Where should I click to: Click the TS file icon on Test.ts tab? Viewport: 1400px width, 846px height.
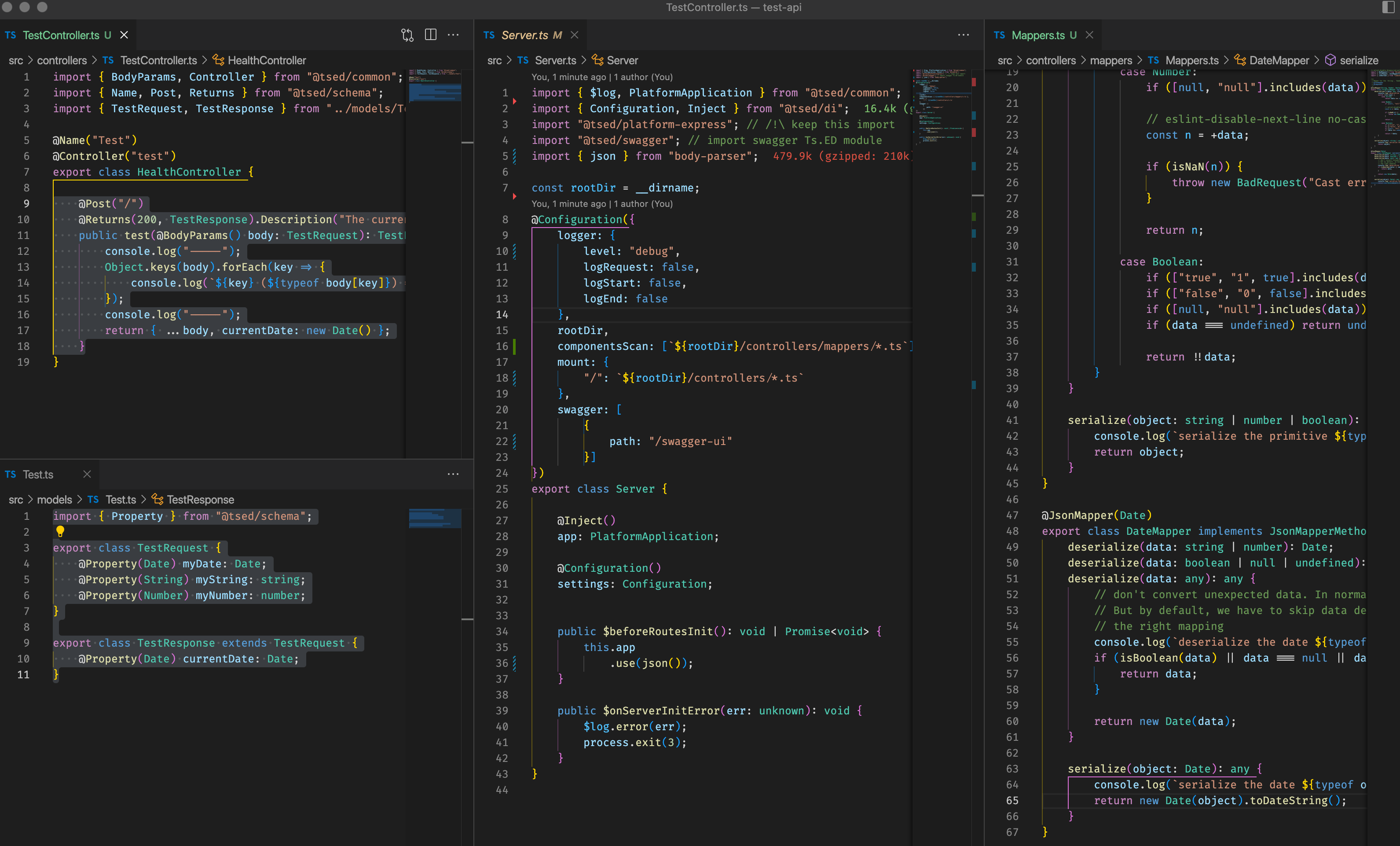[x=10, y=474]
